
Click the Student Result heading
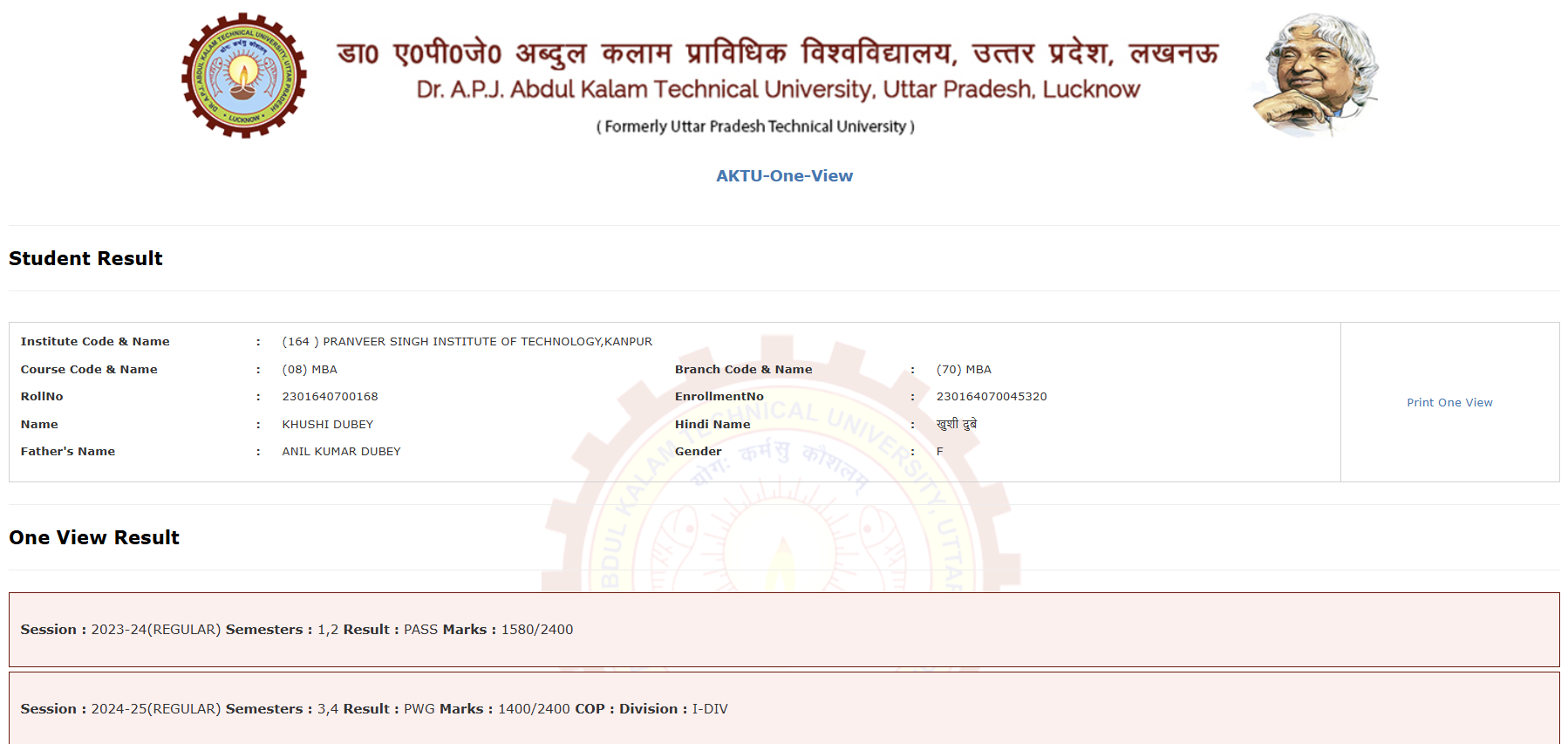click(x=85, y=258)
